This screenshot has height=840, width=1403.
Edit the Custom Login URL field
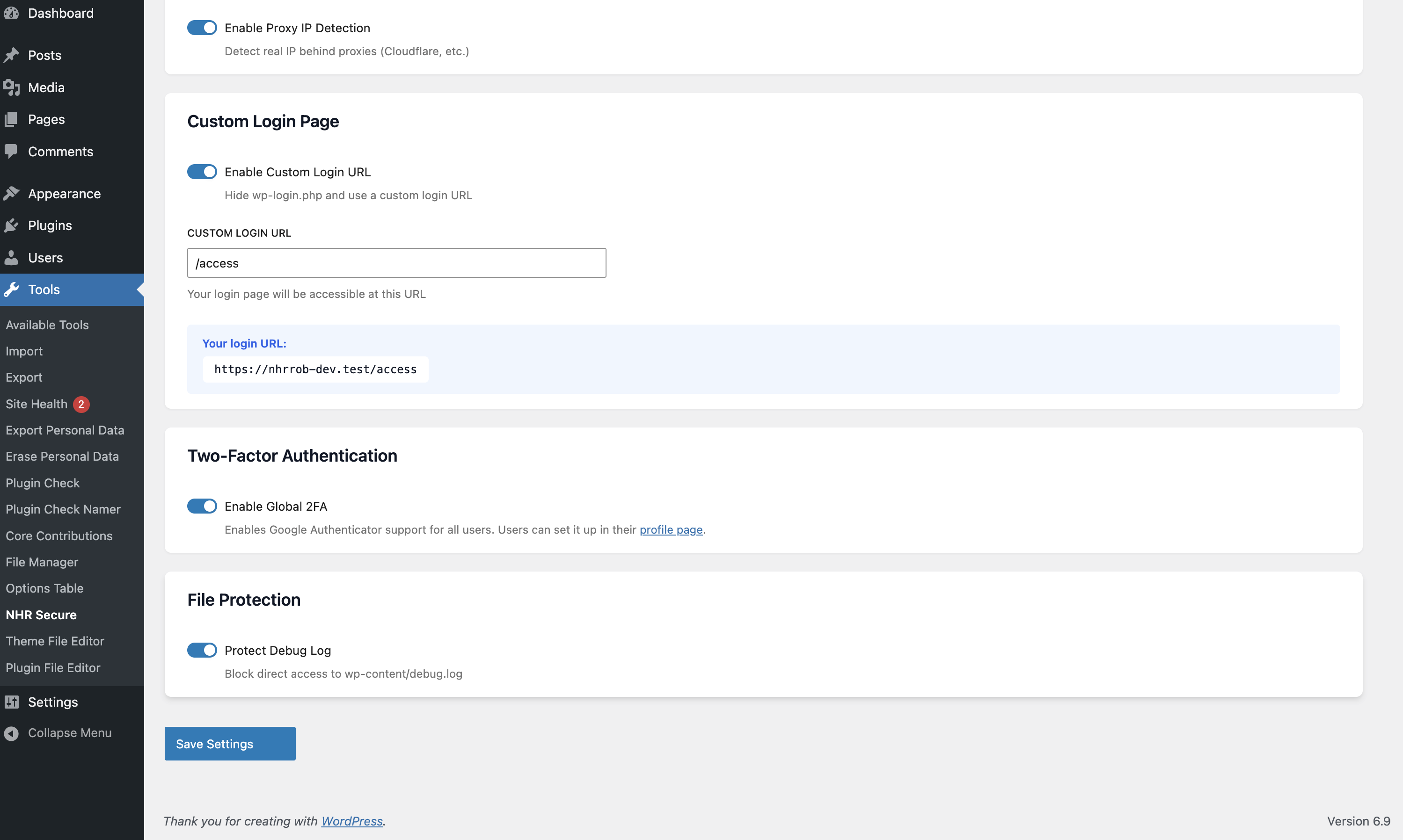coord(396,263)
